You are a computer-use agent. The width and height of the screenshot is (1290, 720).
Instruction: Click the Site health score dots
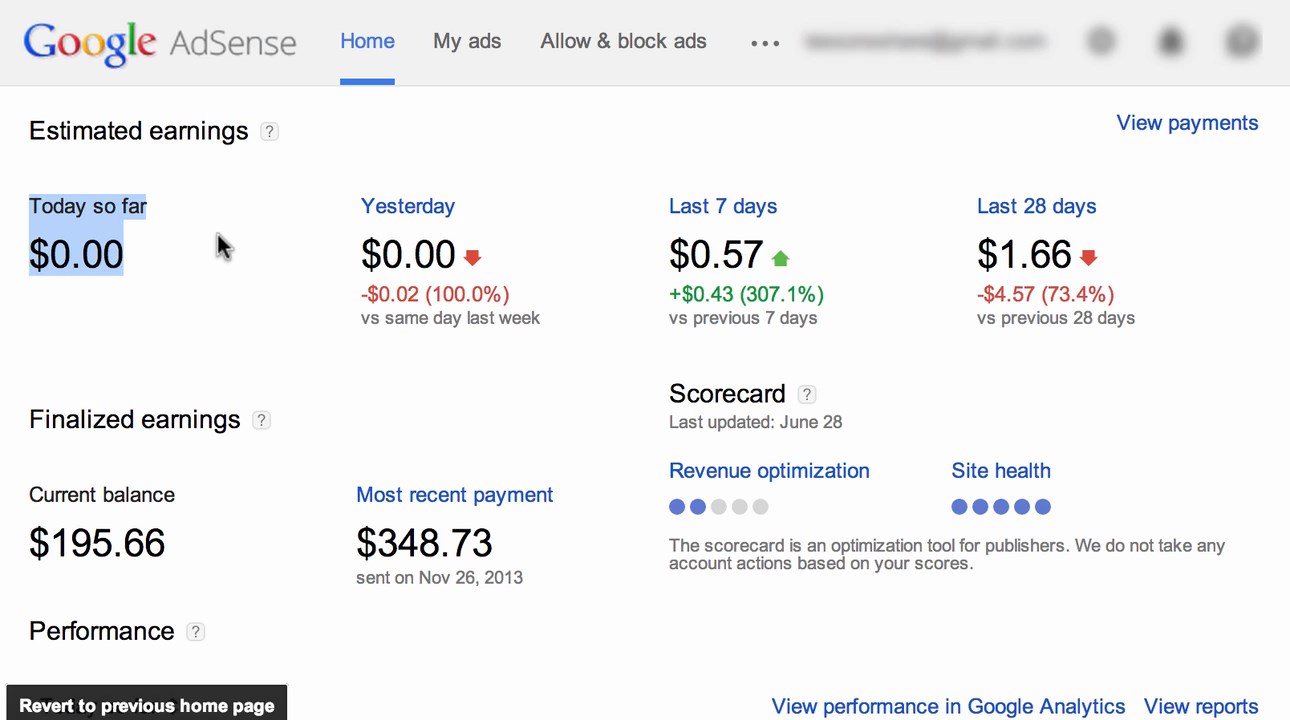[1001, 507]
